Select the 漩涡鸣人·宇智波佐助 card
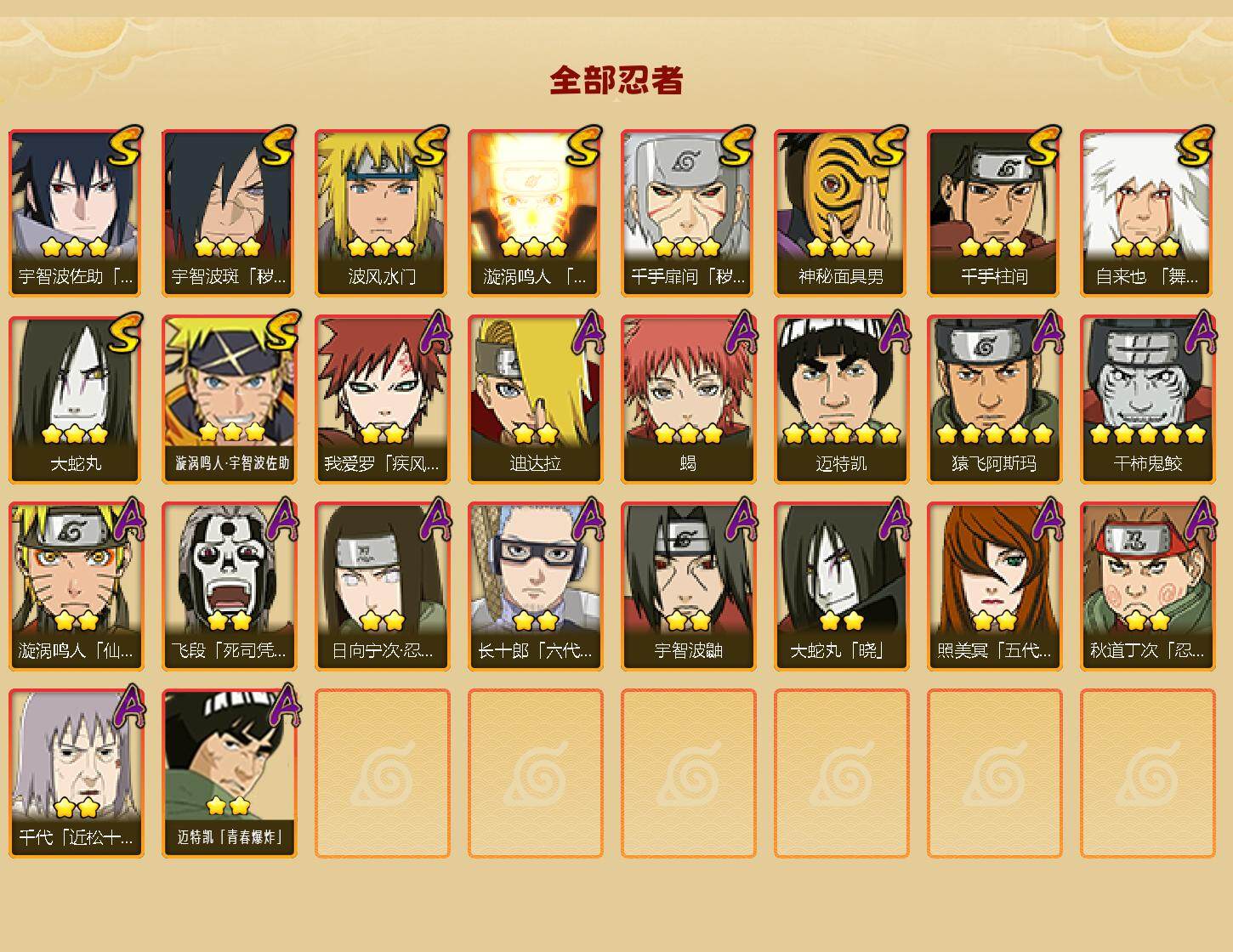The image size is (1233, 952). click(x=229, y=399)
